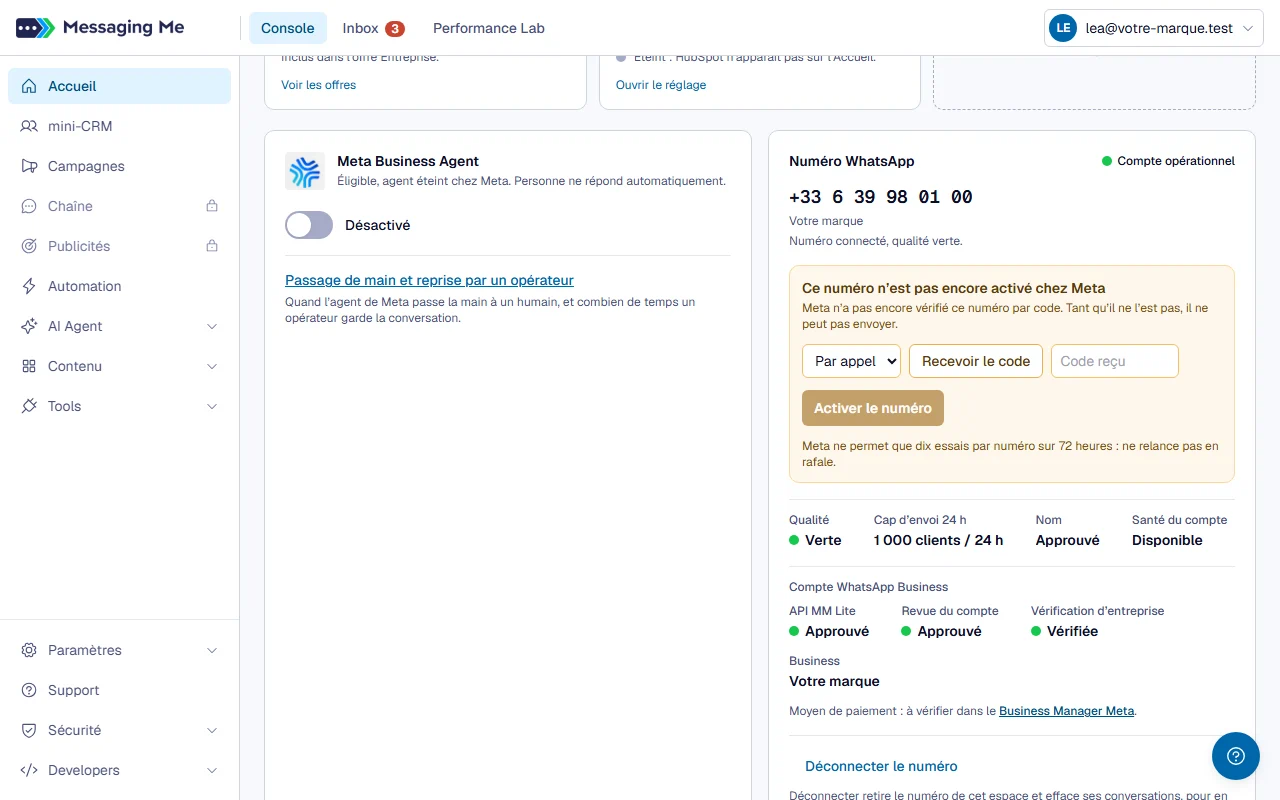Click the Tools plug icon
The height and width of the screenshot is (800, 1280).
(29, 406)
